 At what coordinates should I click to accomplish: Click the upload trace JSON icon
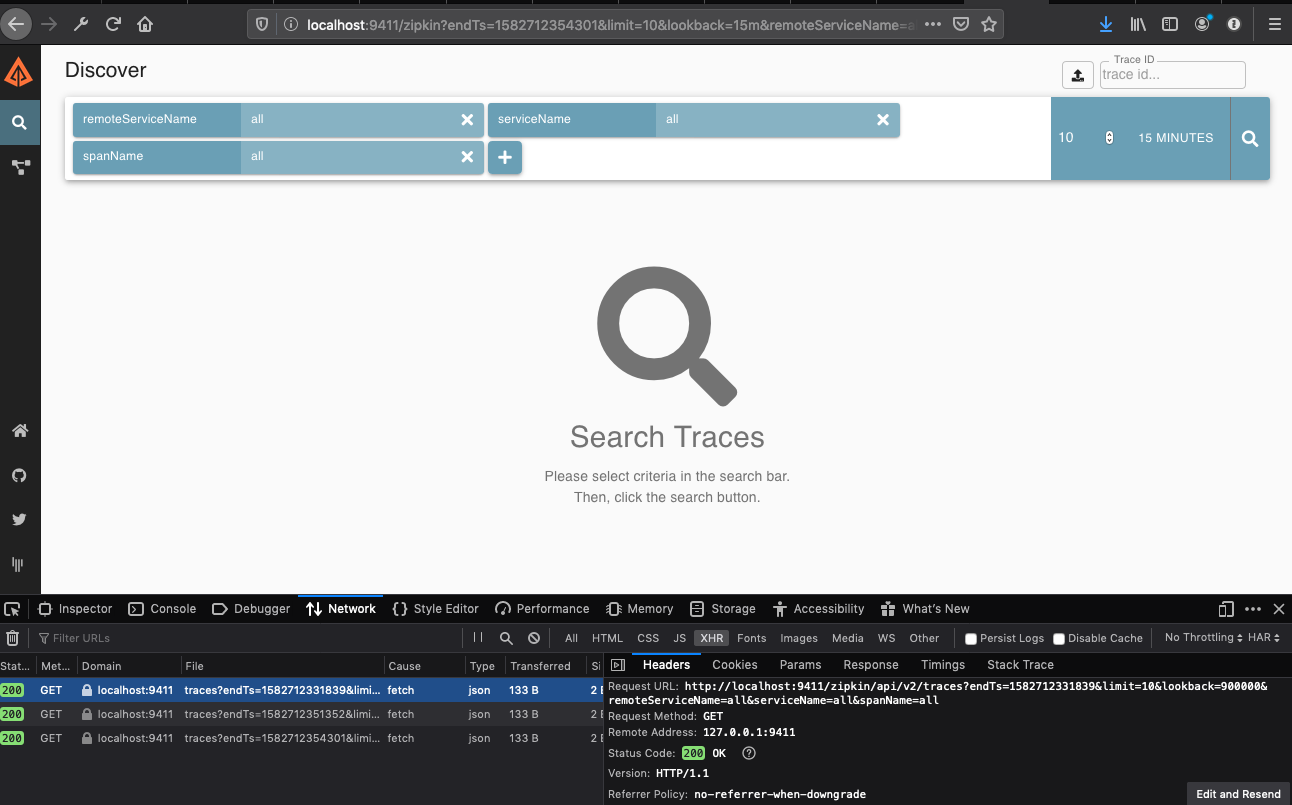(x=1077, y=75)
